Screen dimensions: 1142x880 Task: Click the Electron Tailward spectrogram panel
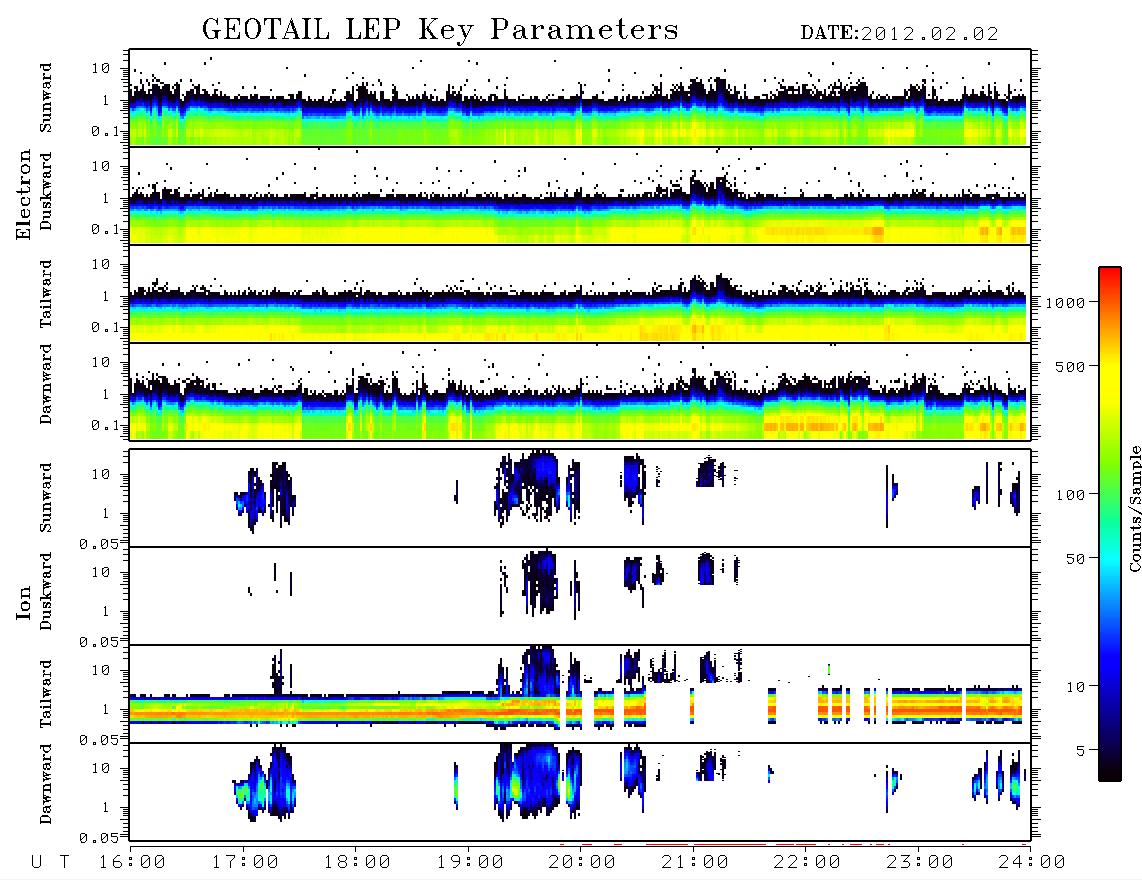580,294
